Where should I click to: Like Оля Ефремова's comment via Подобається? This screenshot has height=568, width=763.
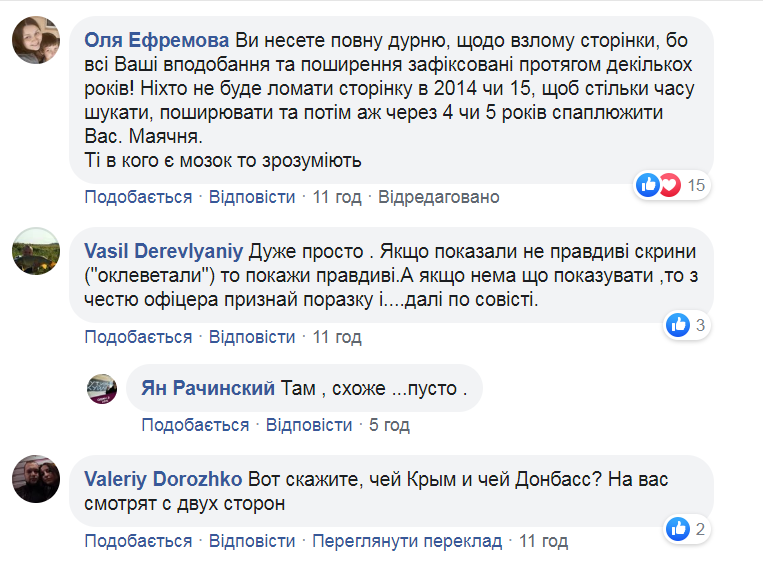pyautogui.click(x=138, y=197)
